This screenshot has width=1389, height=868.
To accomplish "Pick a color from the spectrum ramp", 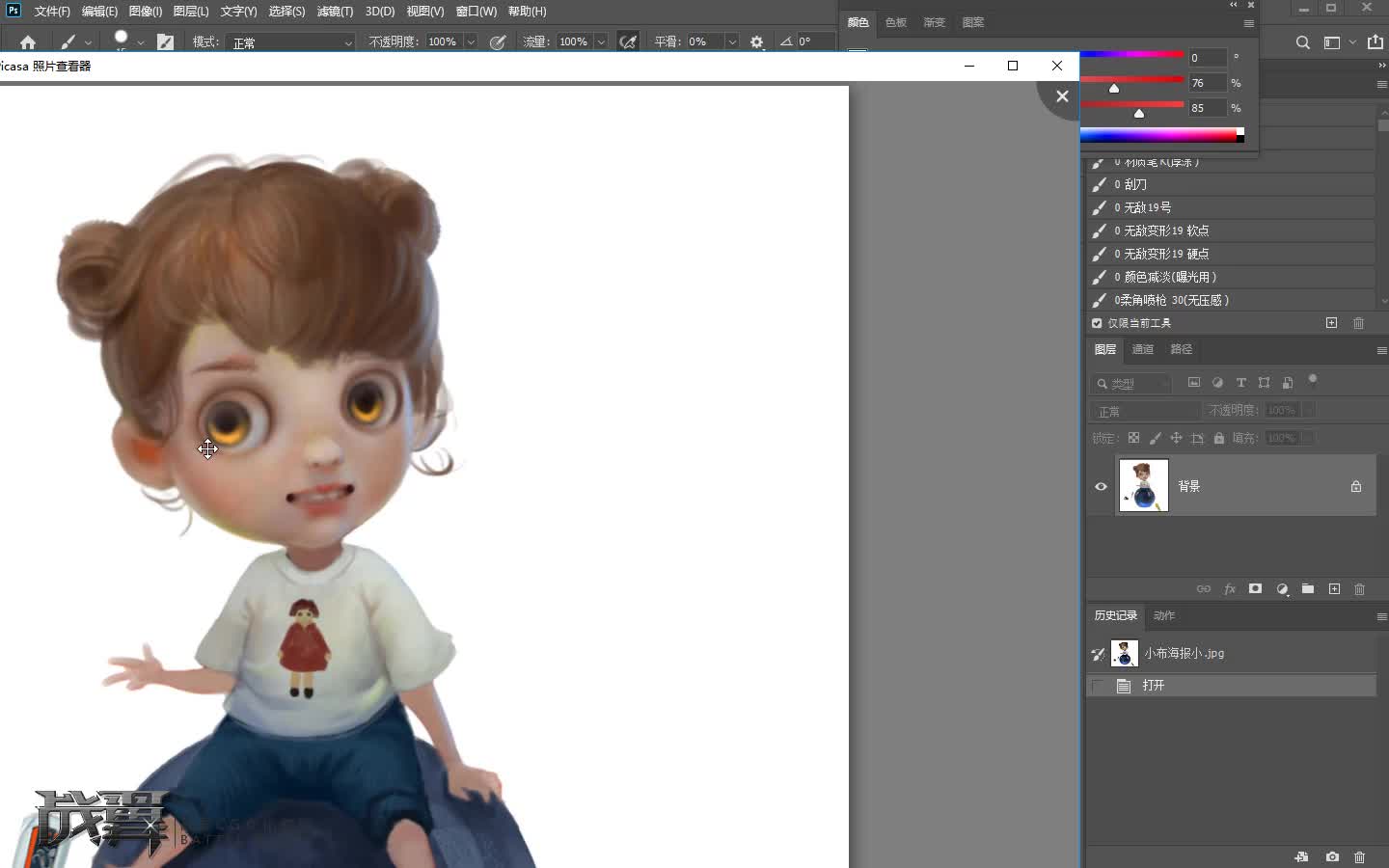I will pyautogui.click(x=1157, y=135).
